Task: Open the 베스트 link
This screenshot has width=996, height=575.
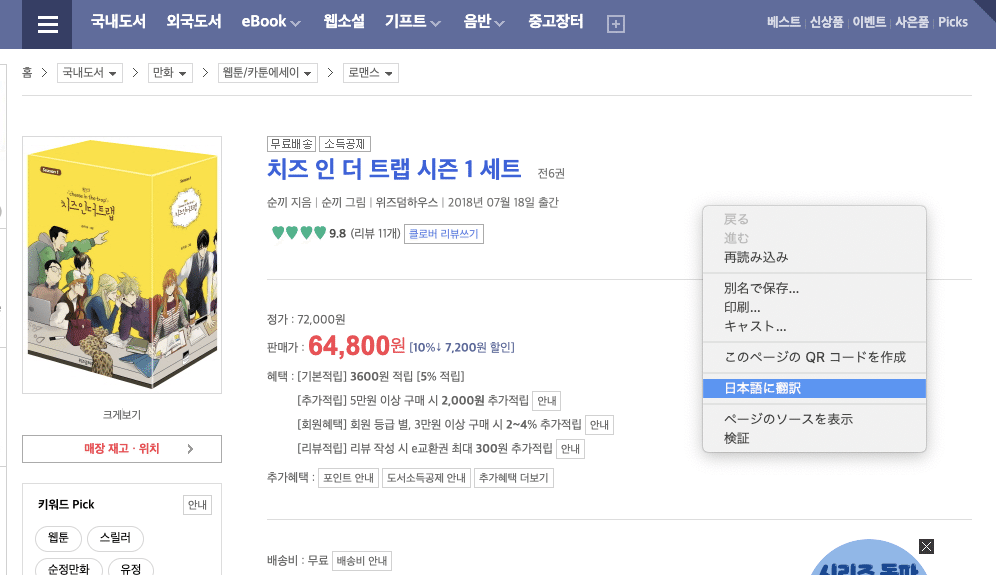Action: coord(783,22)
